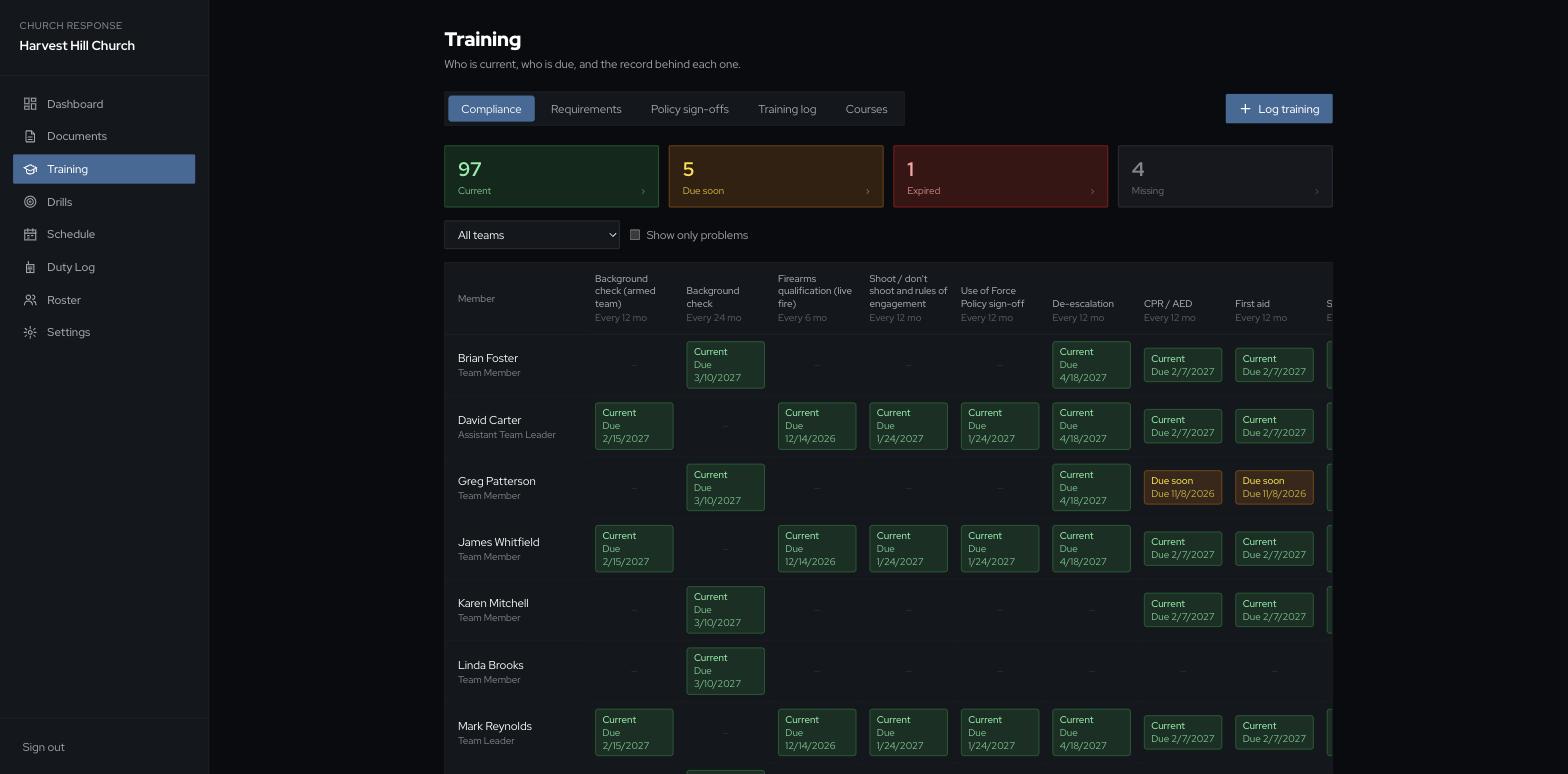Click the Roster people icon
Screen dimensions: 1568x774
click(x=30, y=300)
